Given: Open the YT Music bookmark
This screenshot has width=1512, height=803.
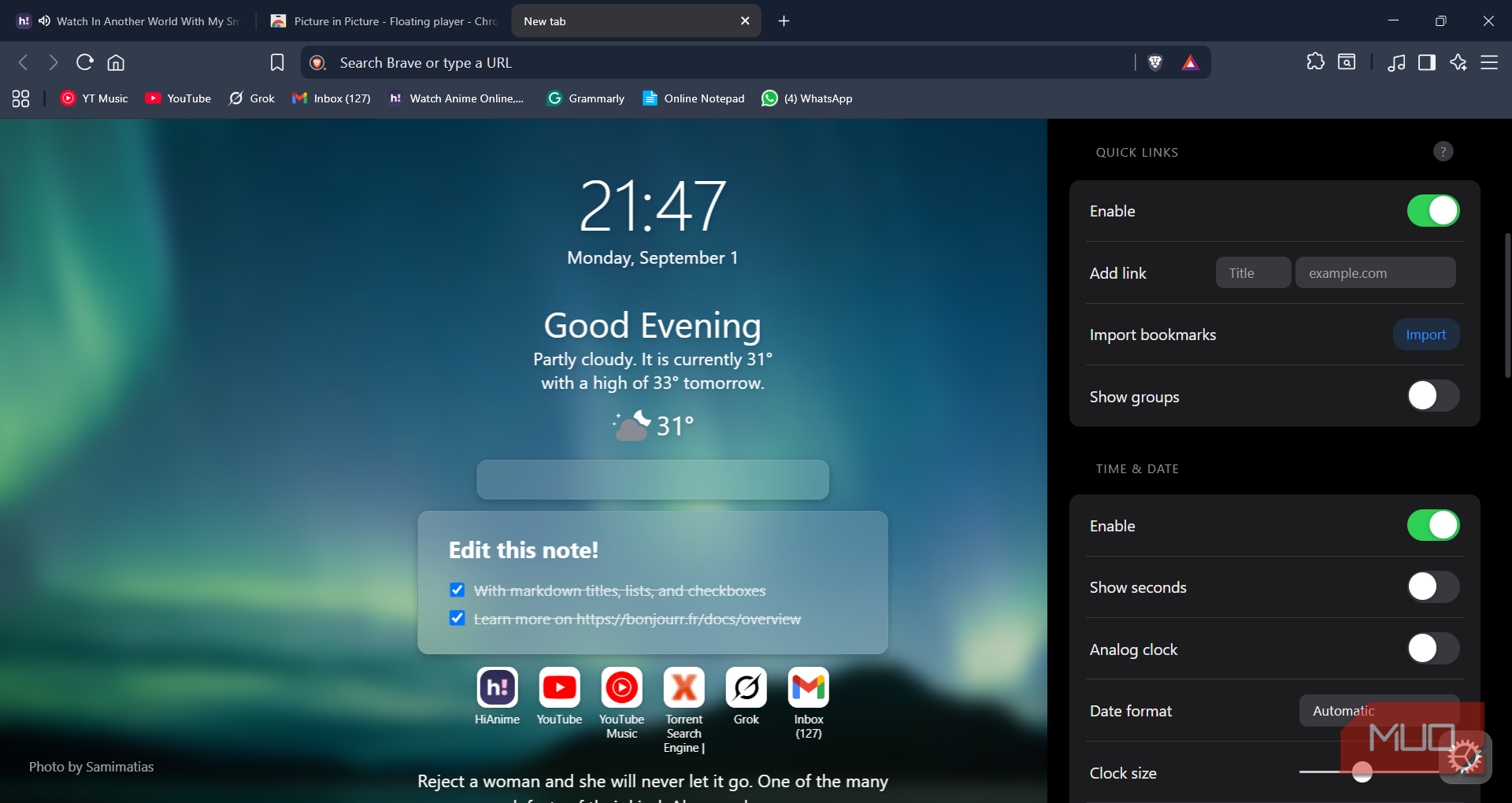Looking at the screenshot, I should coord(94,98).
